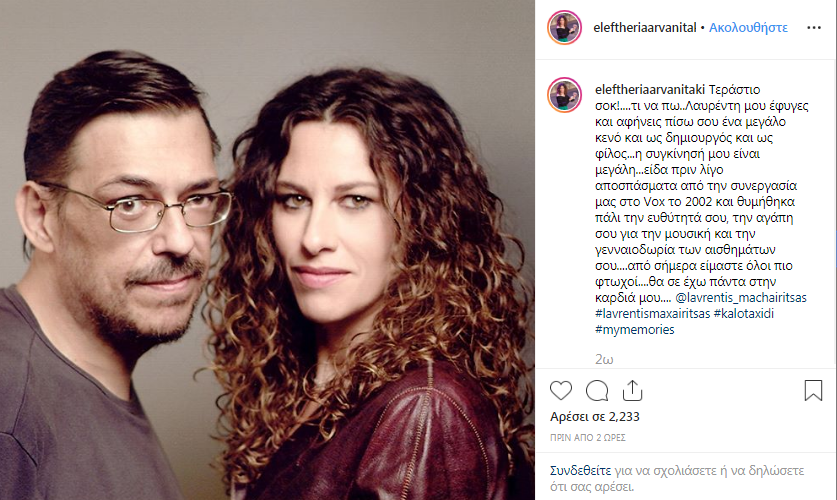Open the #mymemories hashtag
The image size is (837, 500).
tap(635, 330)
